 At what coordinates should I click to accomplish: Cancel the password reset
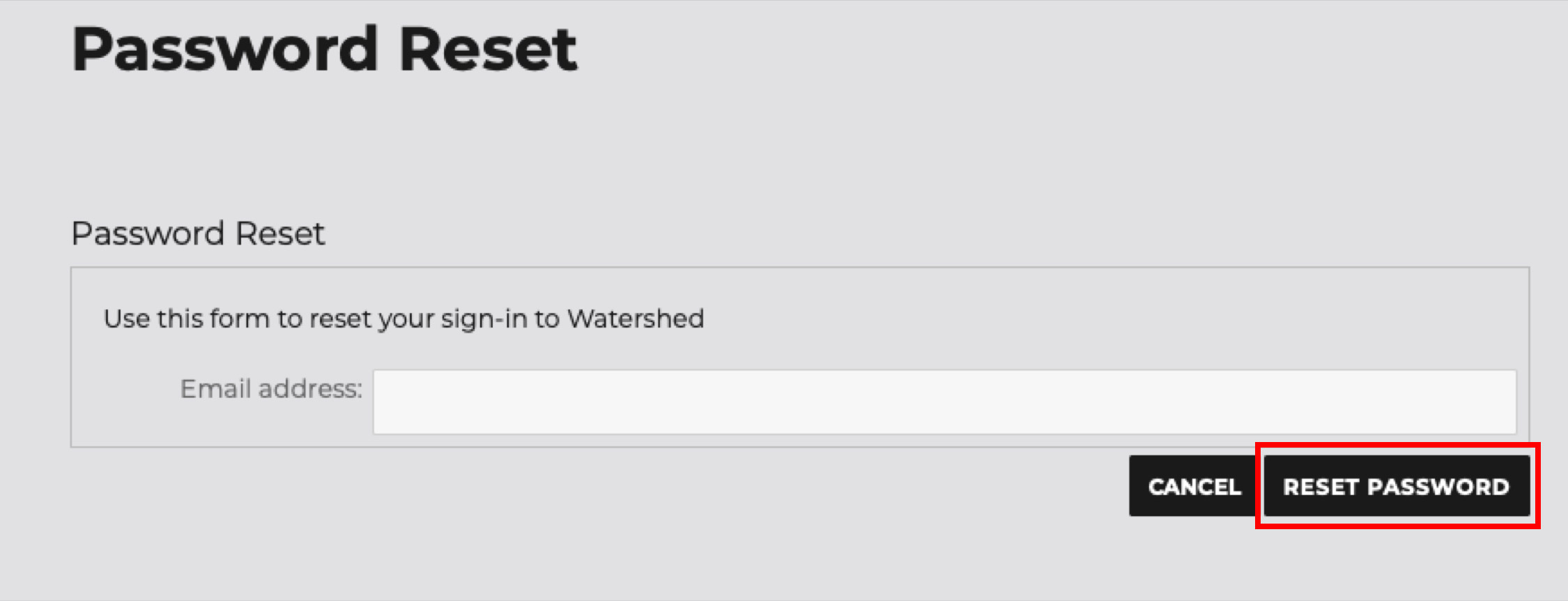[1194, 486]
